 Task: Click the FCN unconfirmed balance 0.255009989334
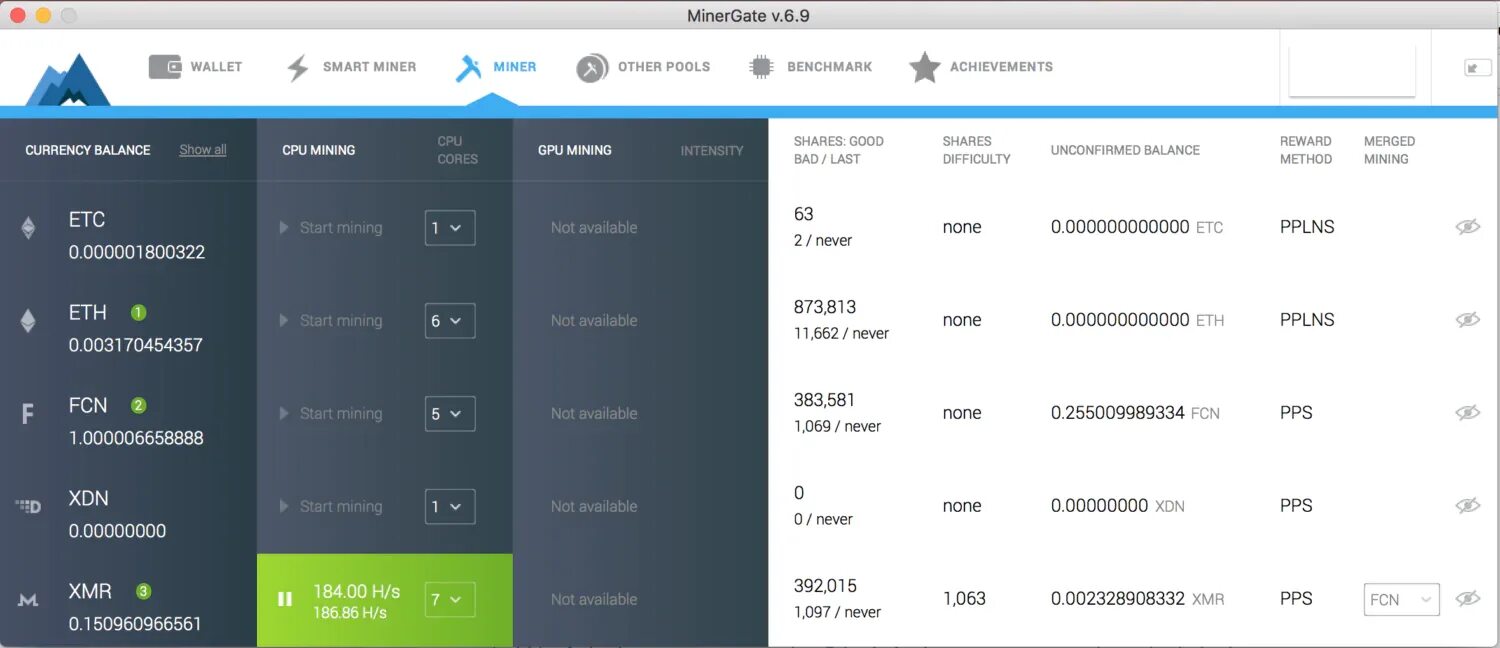point(1118,413)
